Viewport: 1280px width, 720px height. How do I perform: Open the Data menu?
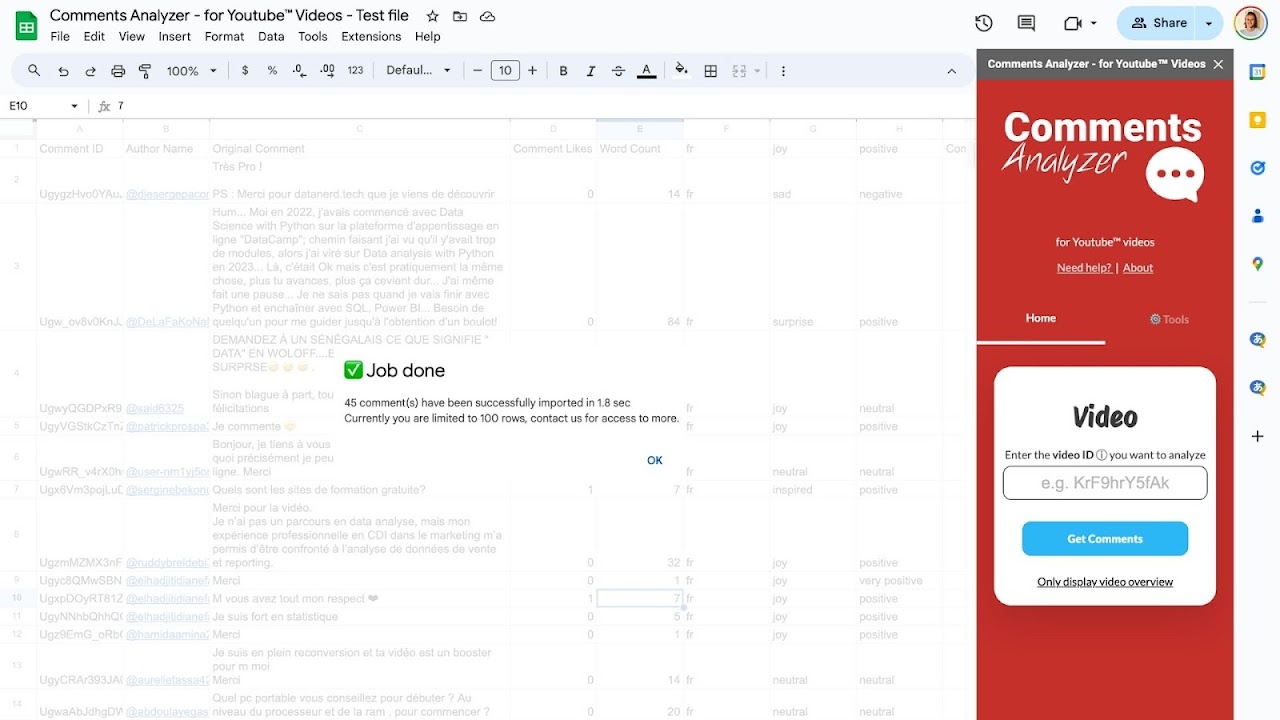tap(271, 37)
